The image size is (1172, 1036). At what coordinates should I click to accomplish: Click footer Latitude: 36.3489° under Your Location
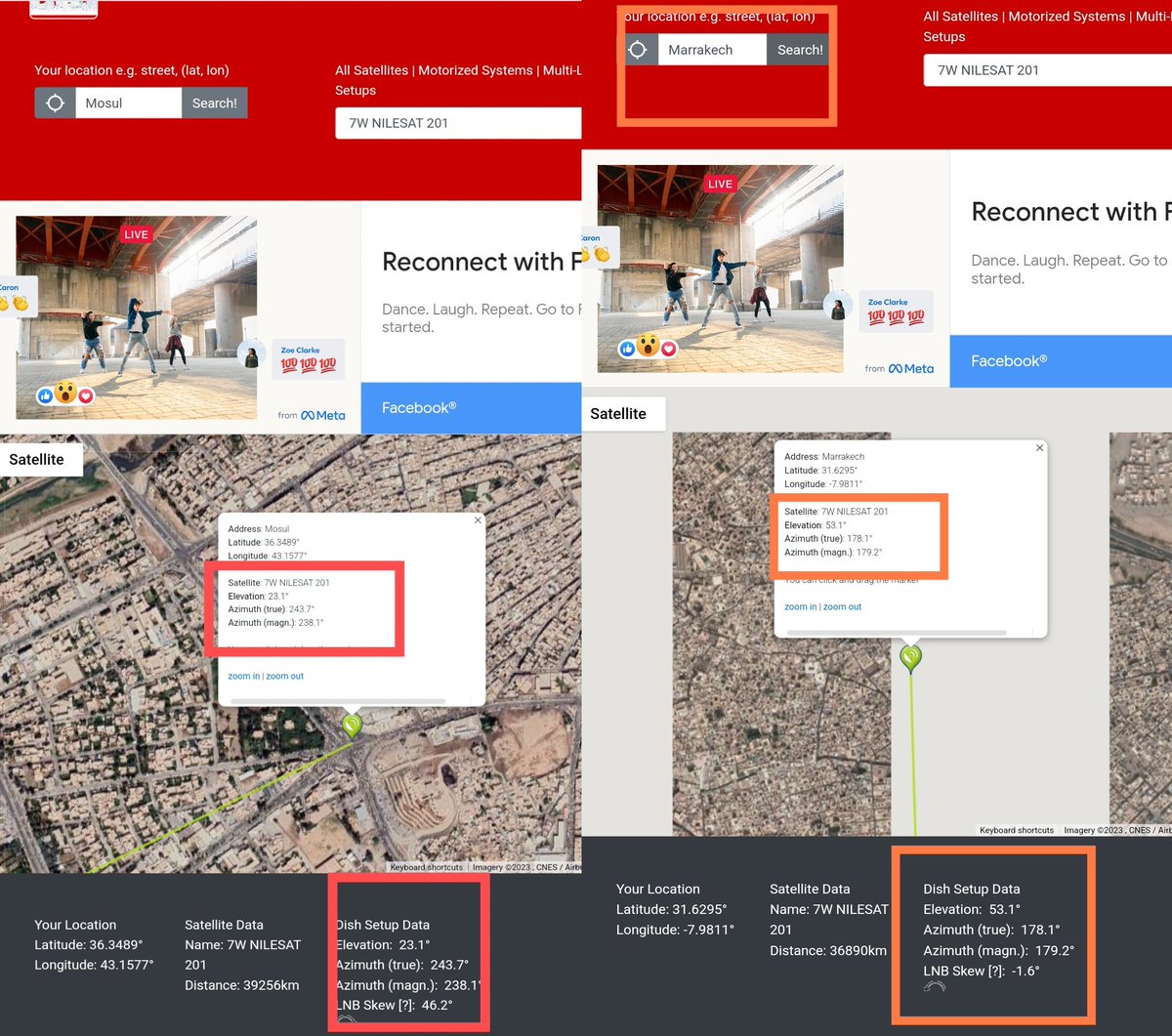coord(89,944)
